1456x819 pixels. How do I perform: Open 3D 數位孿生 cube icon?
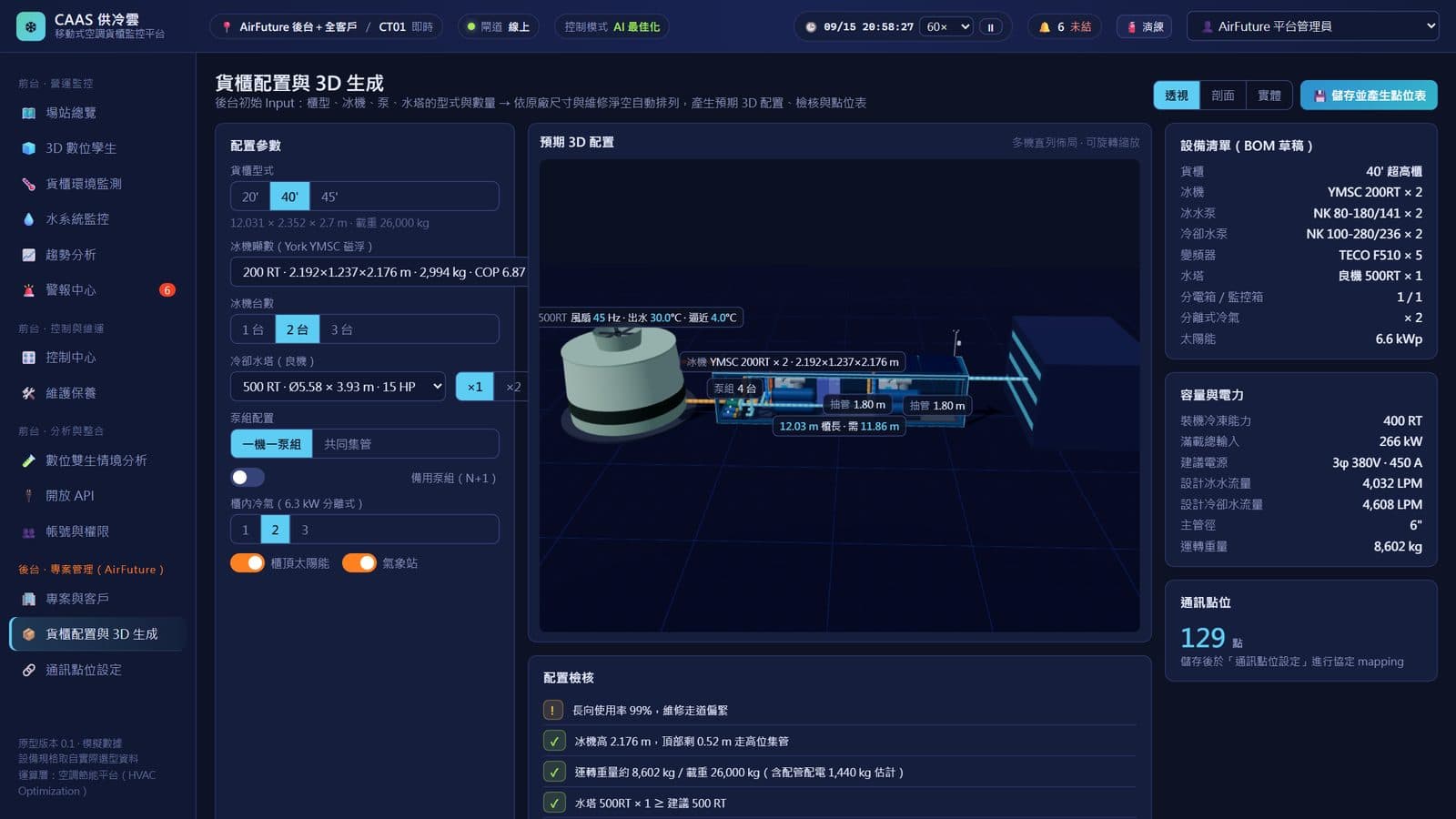pos(29,148)
